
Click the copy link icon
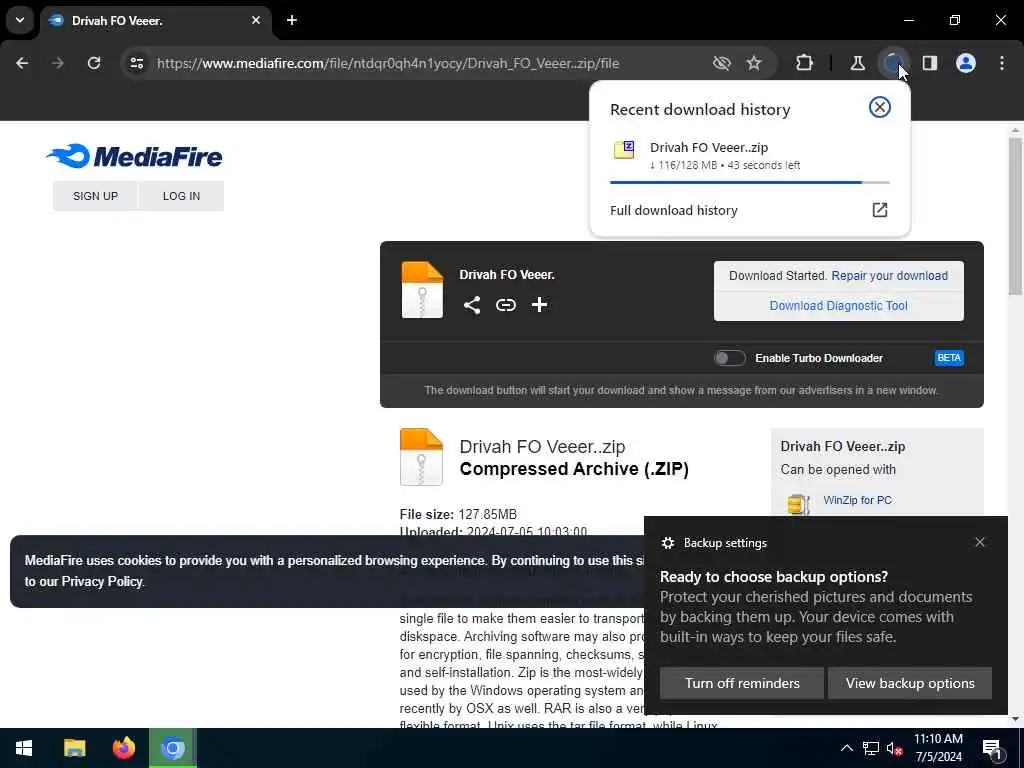click(x=505, y=305)
